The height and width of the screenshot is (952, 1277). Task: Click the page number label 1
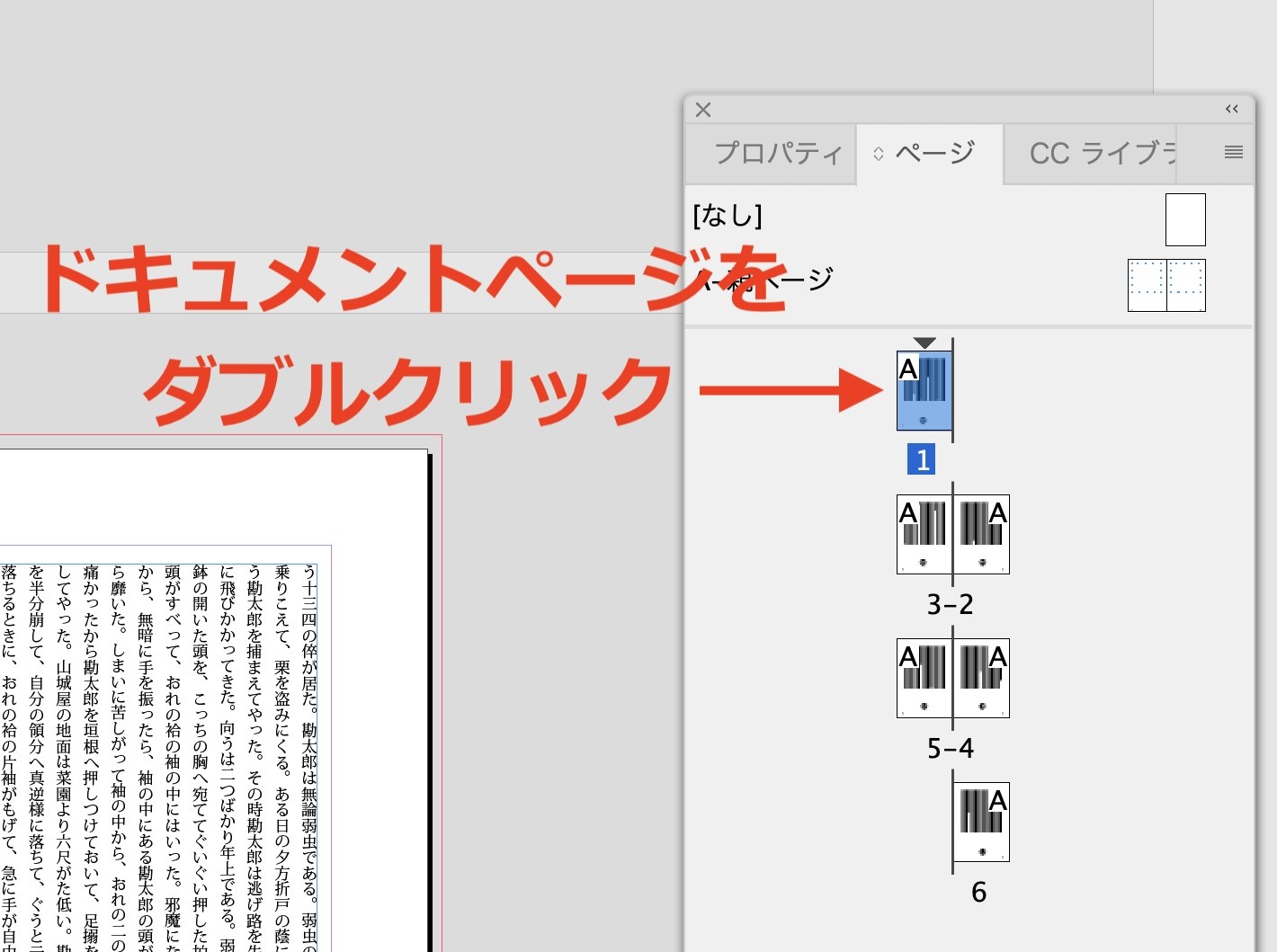point(922,459)
